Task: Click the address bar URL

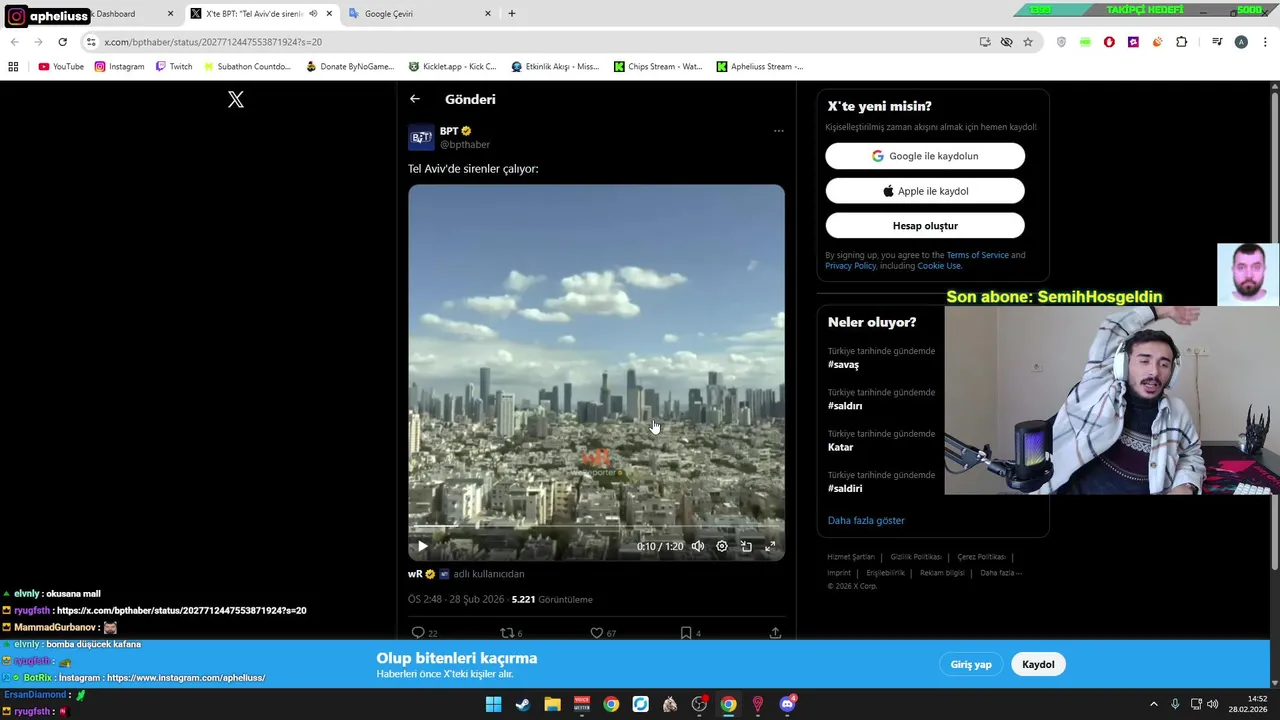Action: coord(213,42)
